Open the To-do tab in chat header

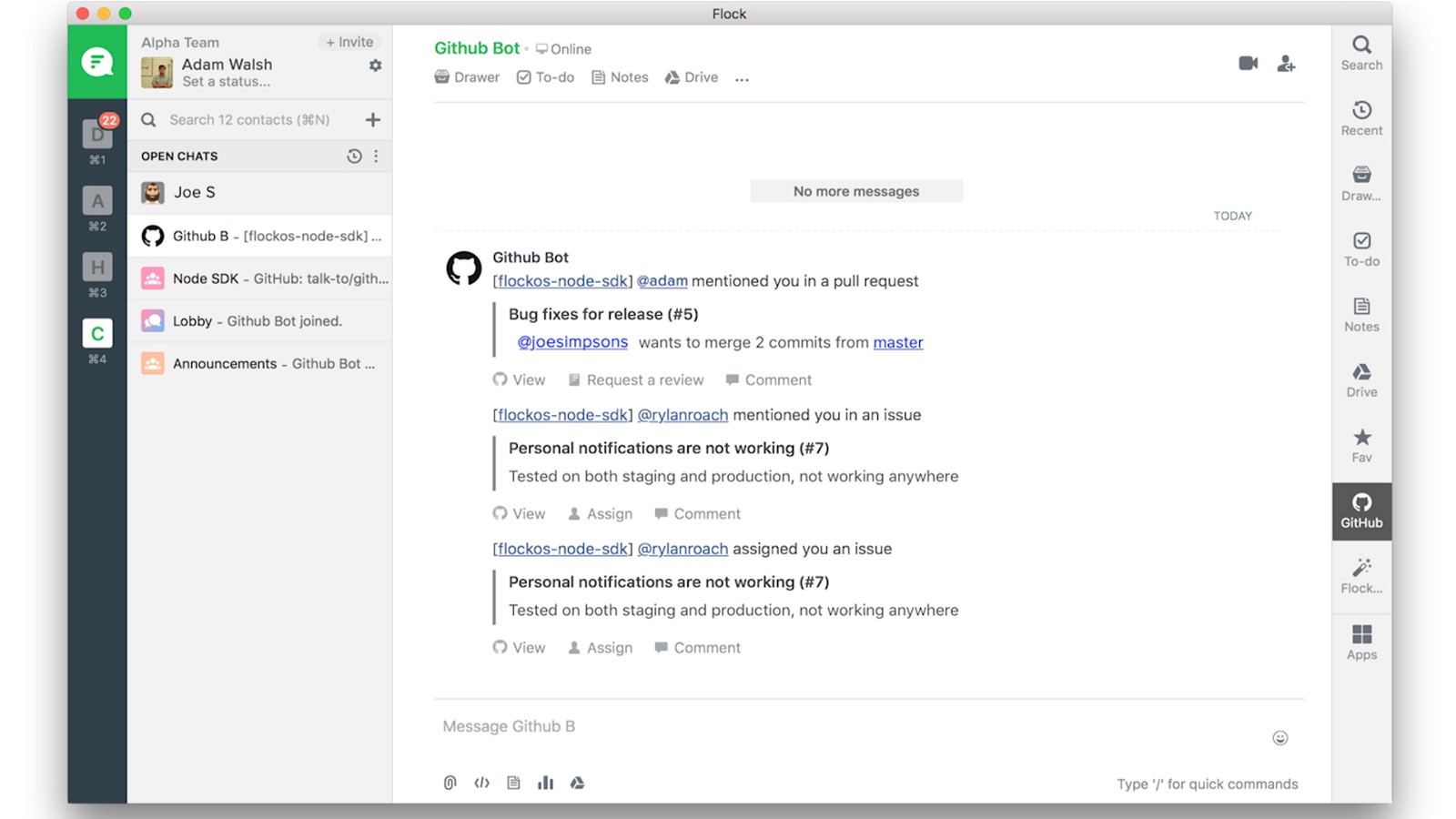tap(545, 77)
